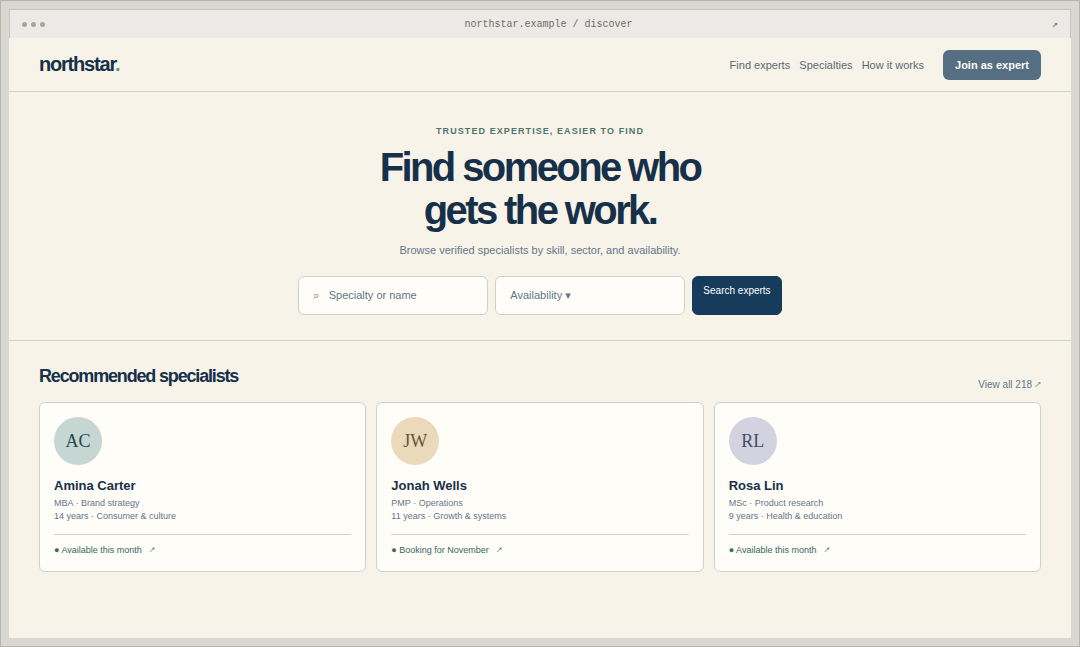Image resolution: width=1080 pixels, height=647 pixels.
Task: Open Rosa Lin's profile name
Action: click(x=756, y=486)
